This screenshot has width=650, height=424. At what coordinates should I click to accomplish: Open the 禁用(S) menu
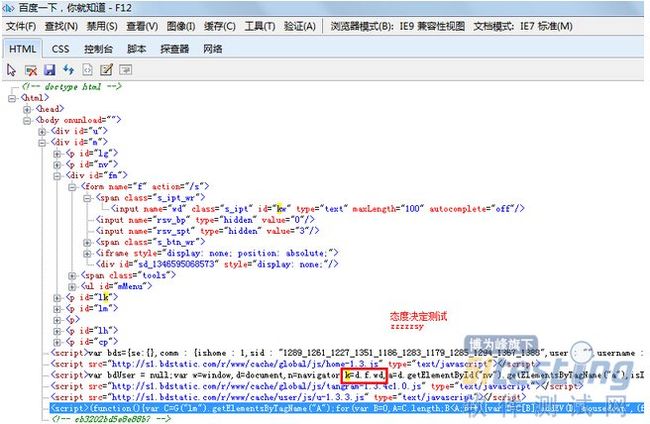tap(102, 27)
